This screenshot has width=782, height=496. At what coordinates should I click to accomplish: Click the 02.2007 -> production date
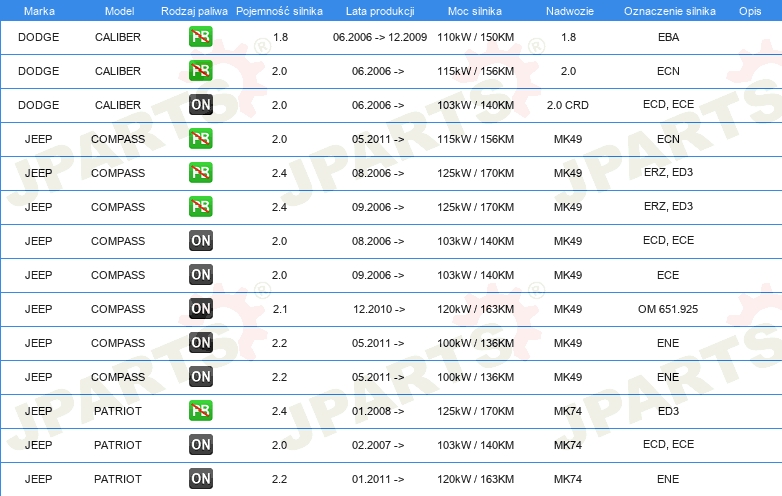click(x=378, y=445)
